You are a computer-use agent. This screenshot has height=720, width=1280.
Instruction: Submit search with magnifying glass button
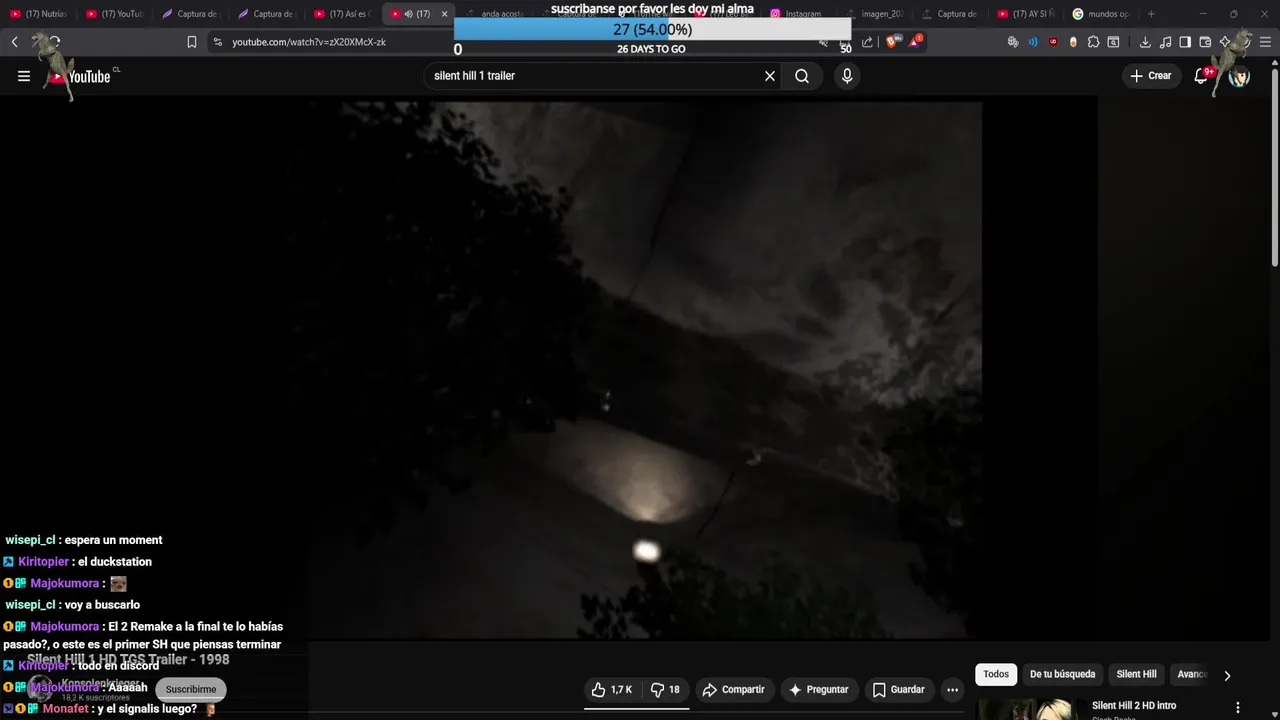click(802, 76)
